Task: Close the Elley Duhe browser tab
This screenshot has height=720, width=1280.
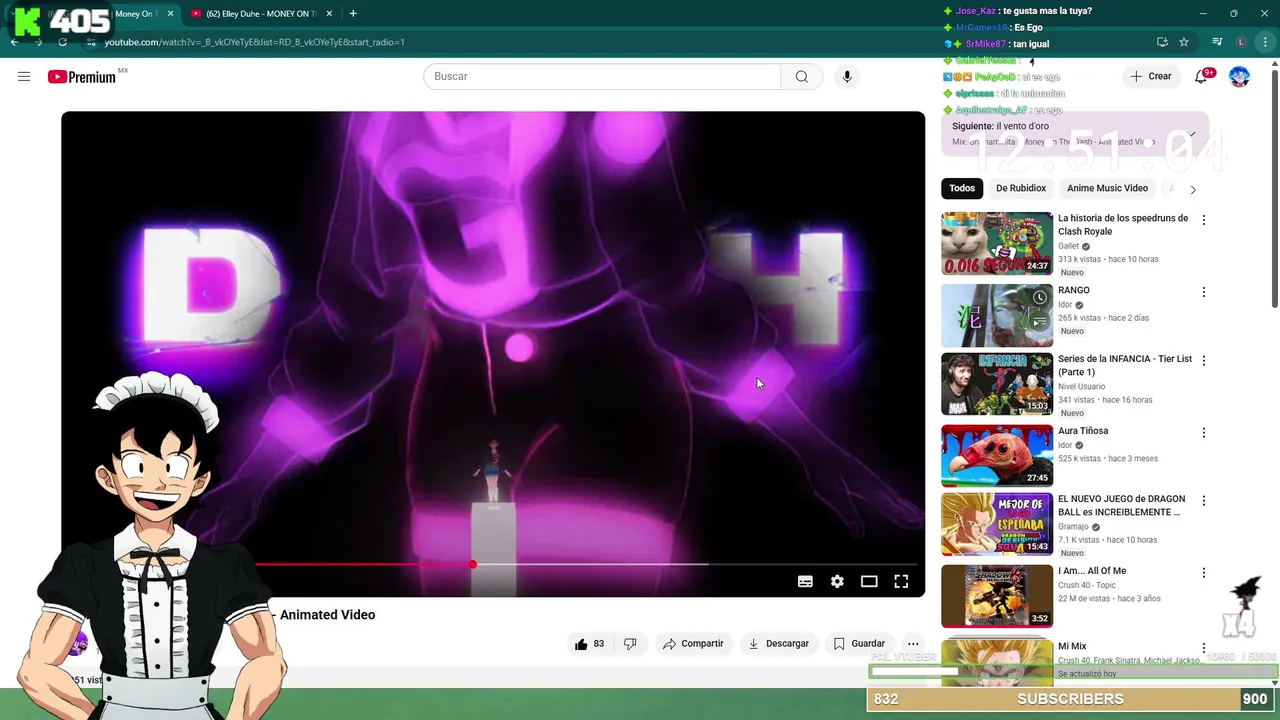Action: (327, 14)
